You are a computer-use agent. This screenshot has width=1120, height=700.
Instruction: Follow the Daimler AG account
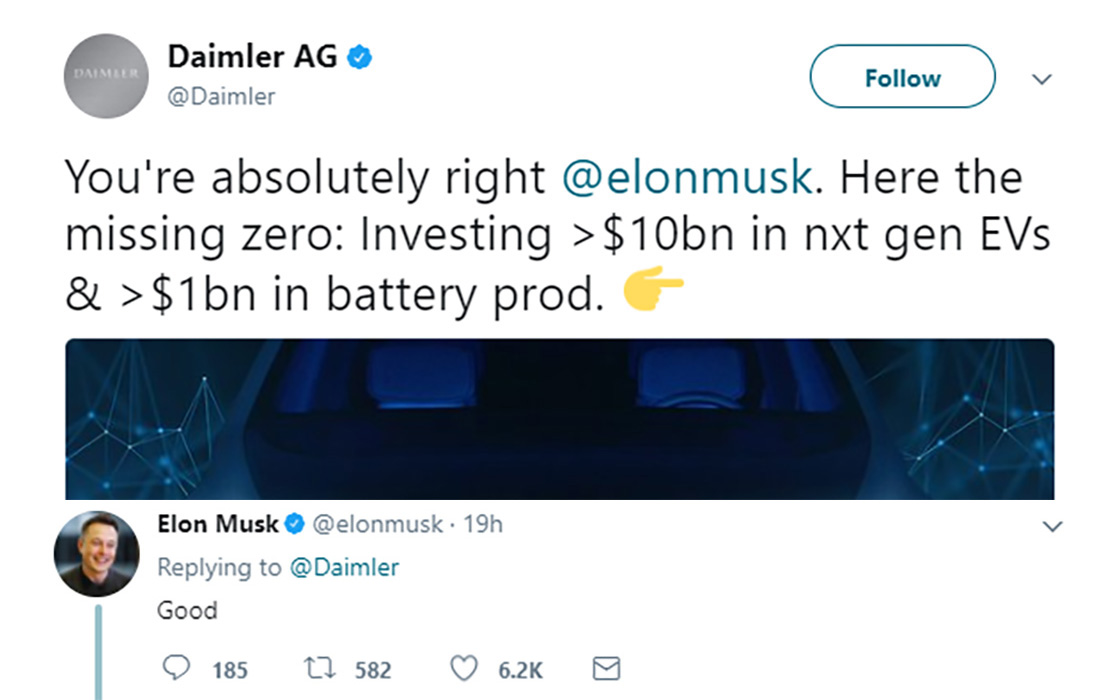[x=902, y=78]
